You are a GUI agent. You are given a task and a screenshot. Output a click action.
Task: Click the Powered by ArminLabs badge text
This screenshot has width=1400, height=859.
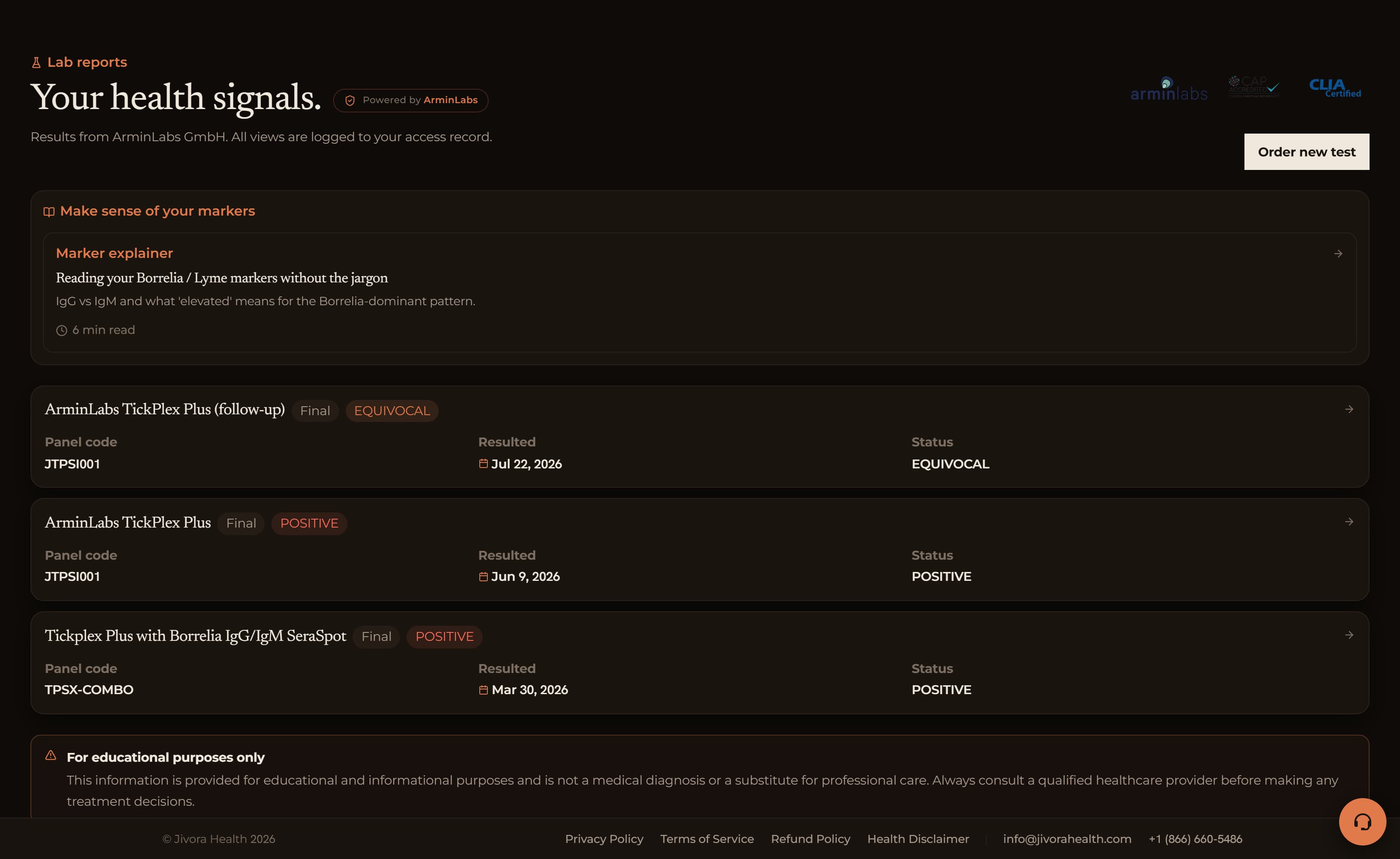[420, 100]
